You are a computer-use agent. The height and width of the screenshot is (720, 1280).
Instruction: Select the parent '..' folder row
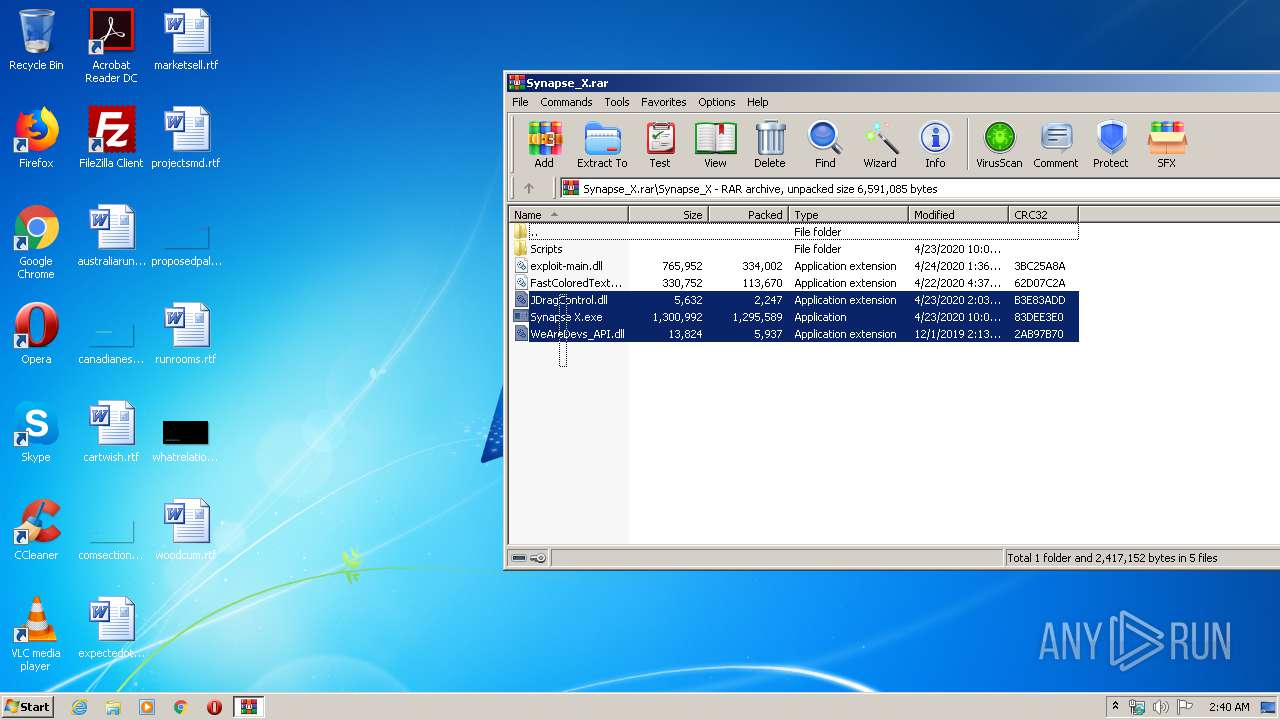click(794, 232)
